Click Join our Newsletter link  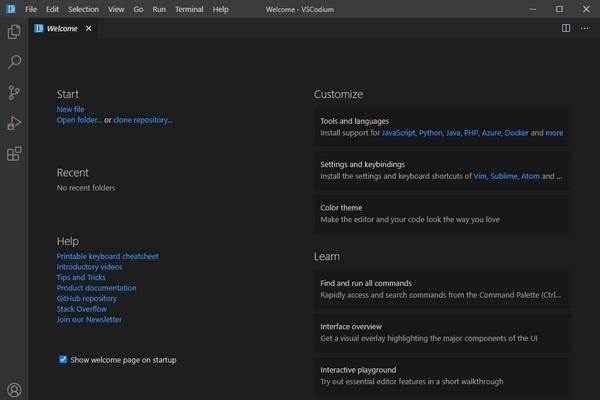pos(89,320)
